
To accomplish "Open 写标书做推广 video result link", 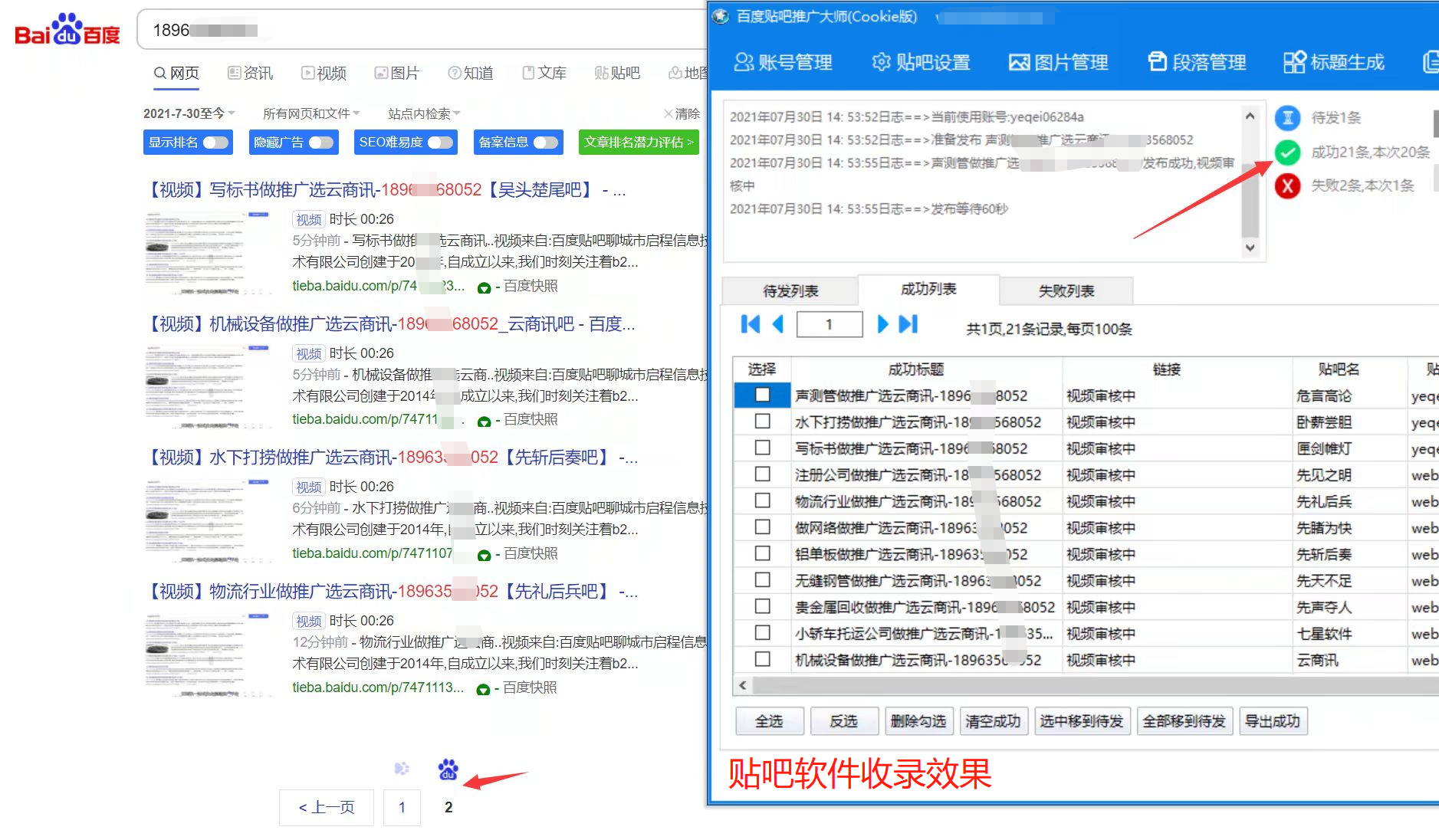I will 386,190.
